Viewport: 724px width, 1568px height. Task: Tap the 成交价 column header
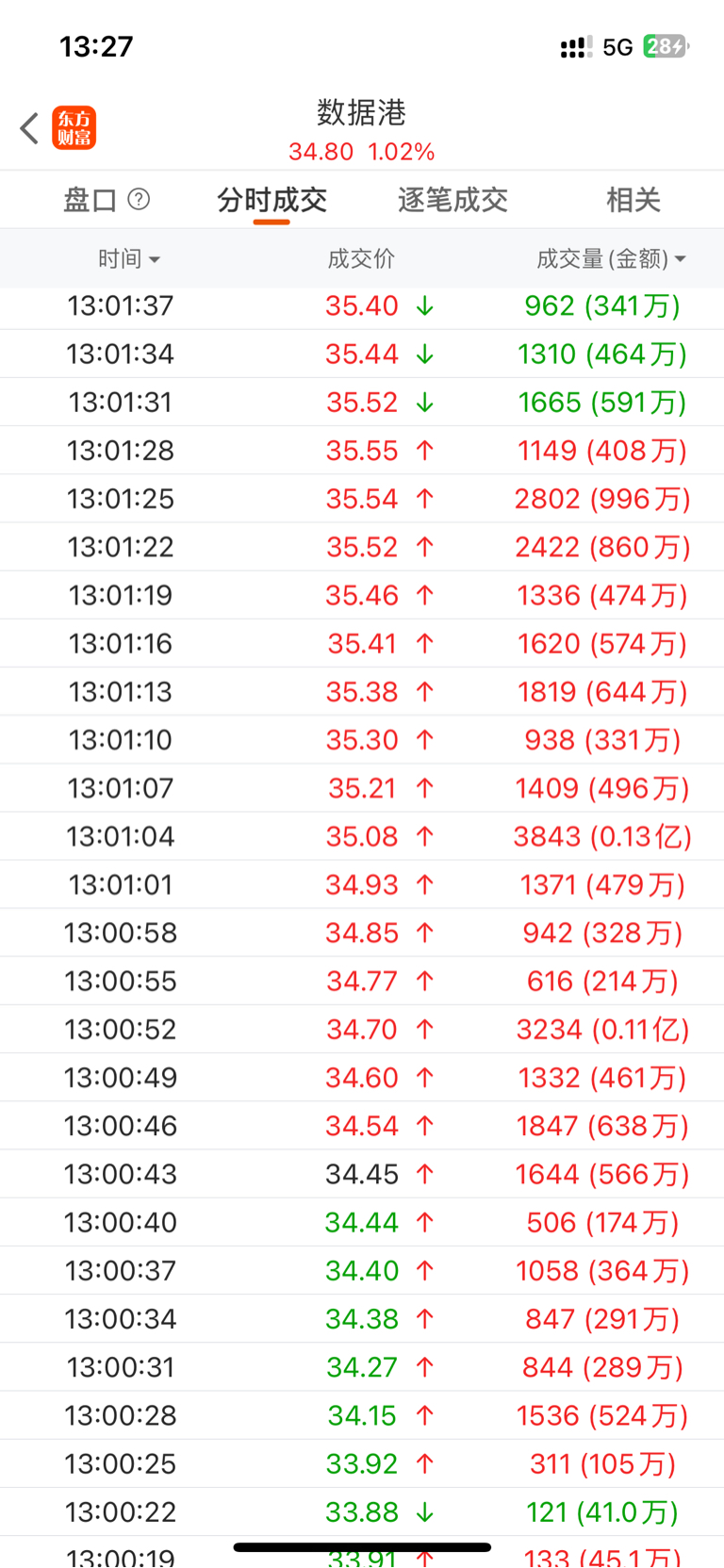(361, 258)
